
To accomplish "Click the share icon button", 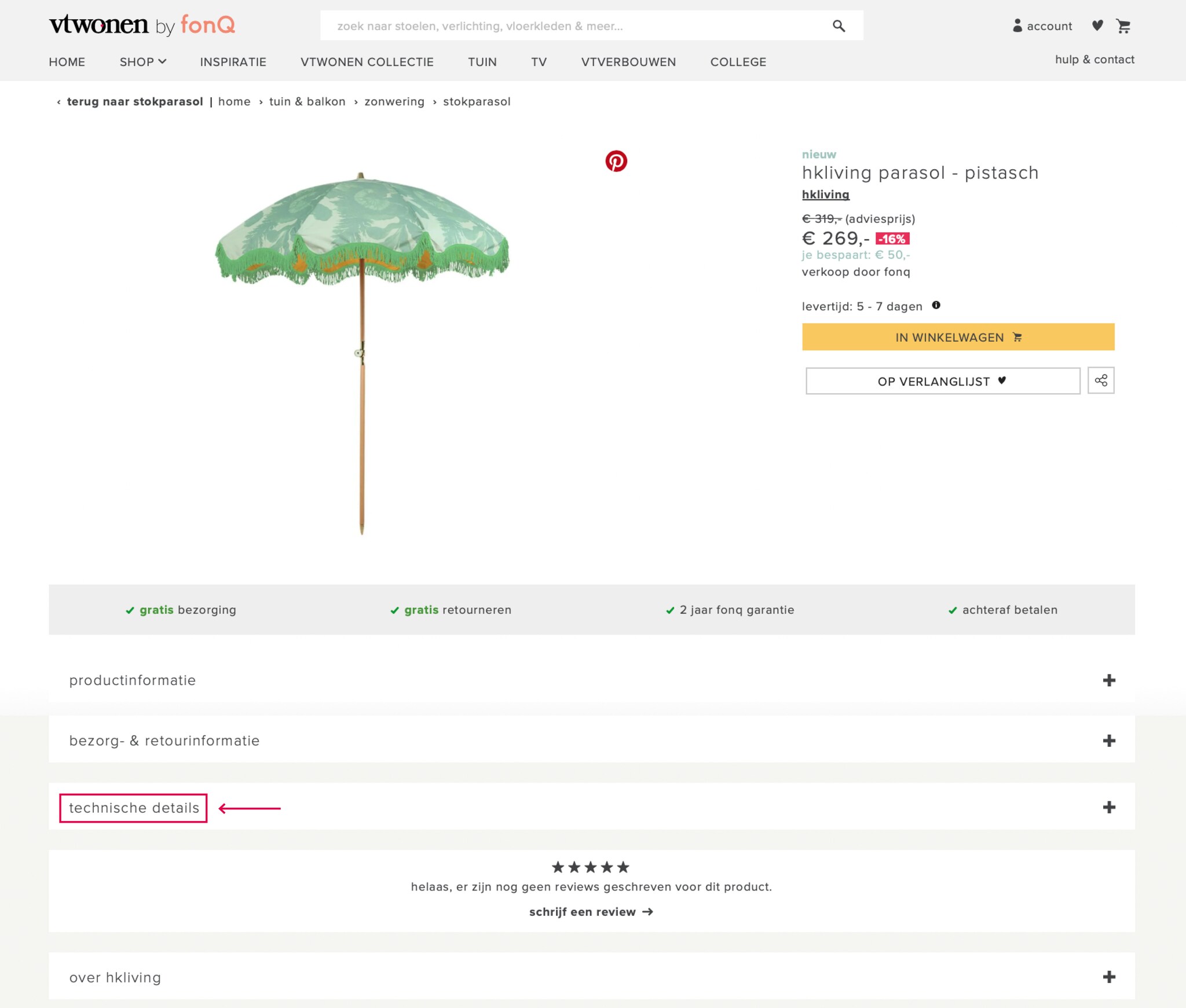I will [x=1101, y=380].
